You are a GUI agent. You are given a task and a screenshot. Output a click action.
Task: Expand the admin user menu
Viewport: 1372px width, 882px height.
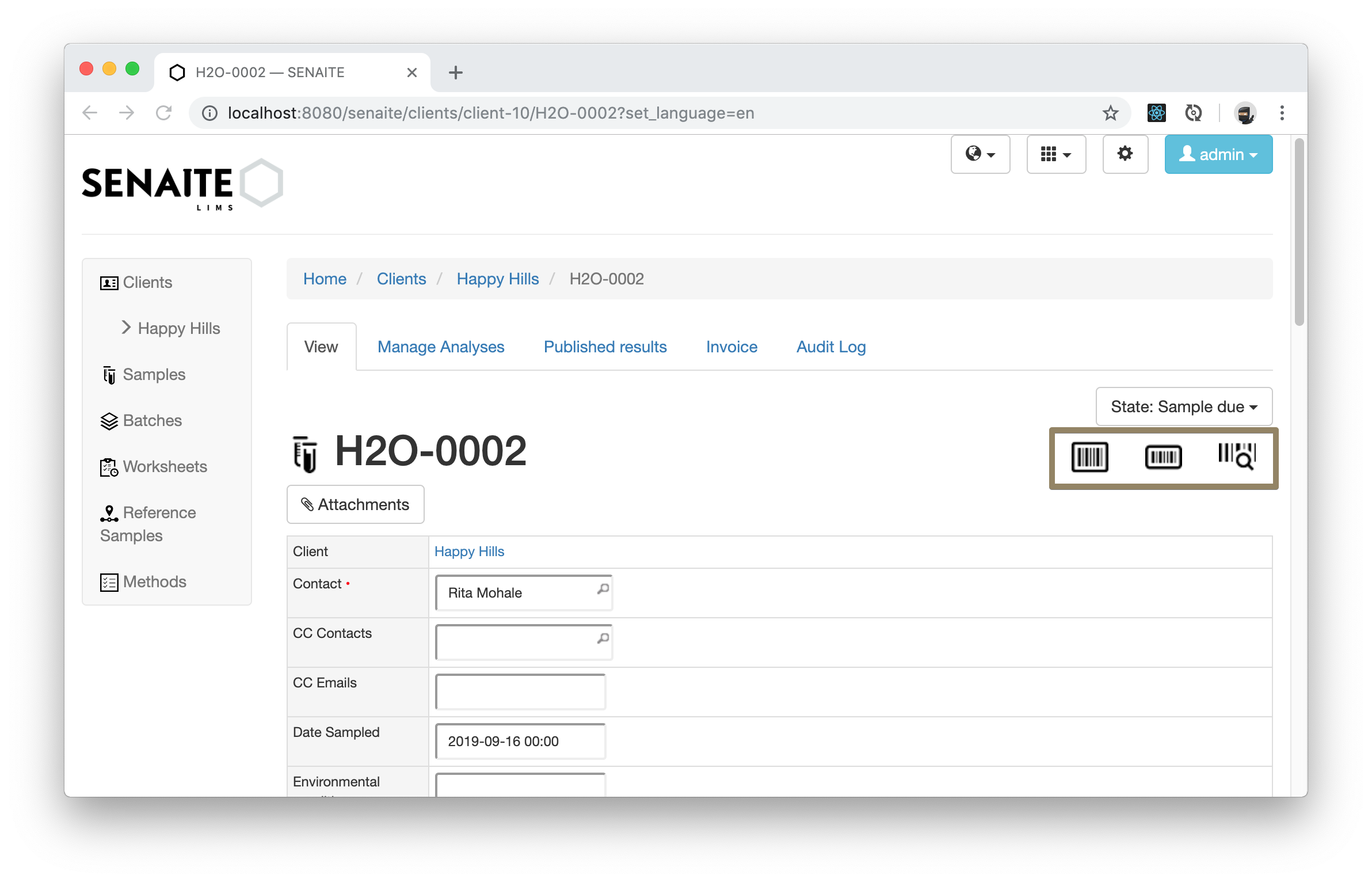tap(1218, 154)
